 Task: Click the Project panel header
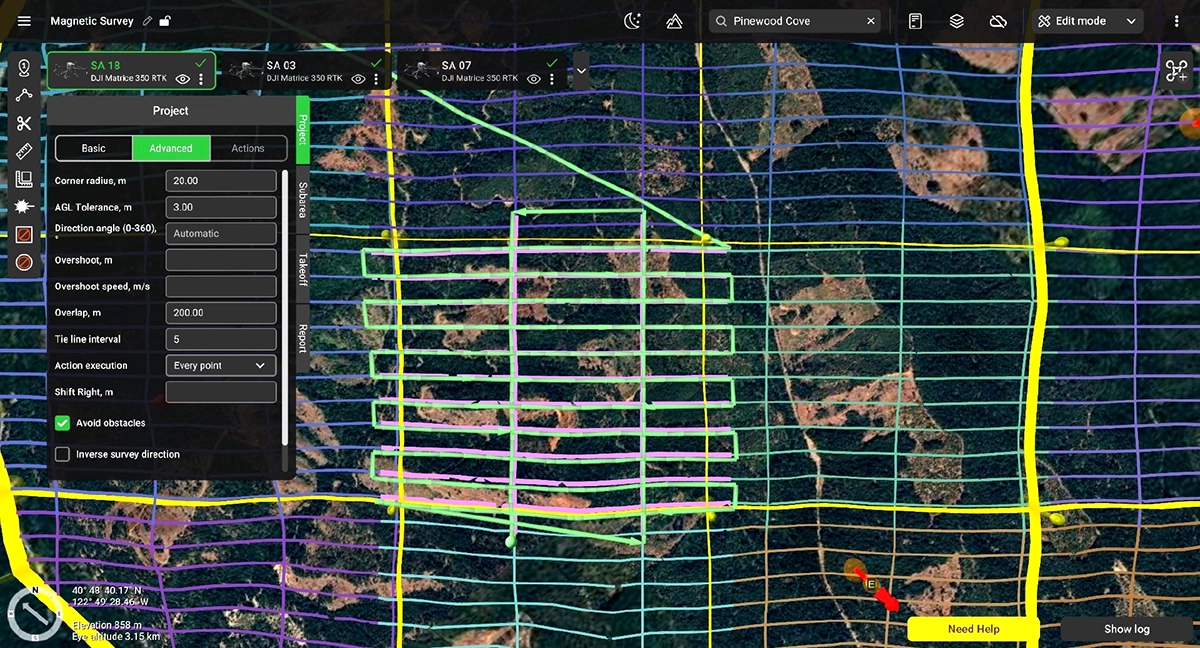click(170, 111)
